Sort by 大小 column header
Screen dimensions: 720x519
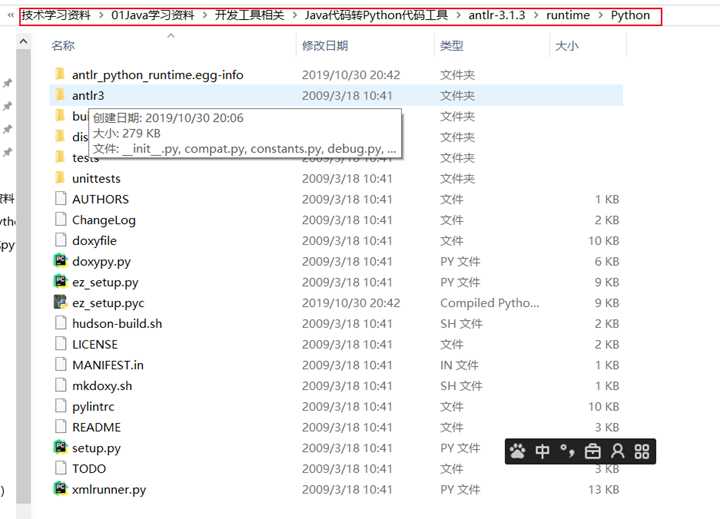click(567, 45)
